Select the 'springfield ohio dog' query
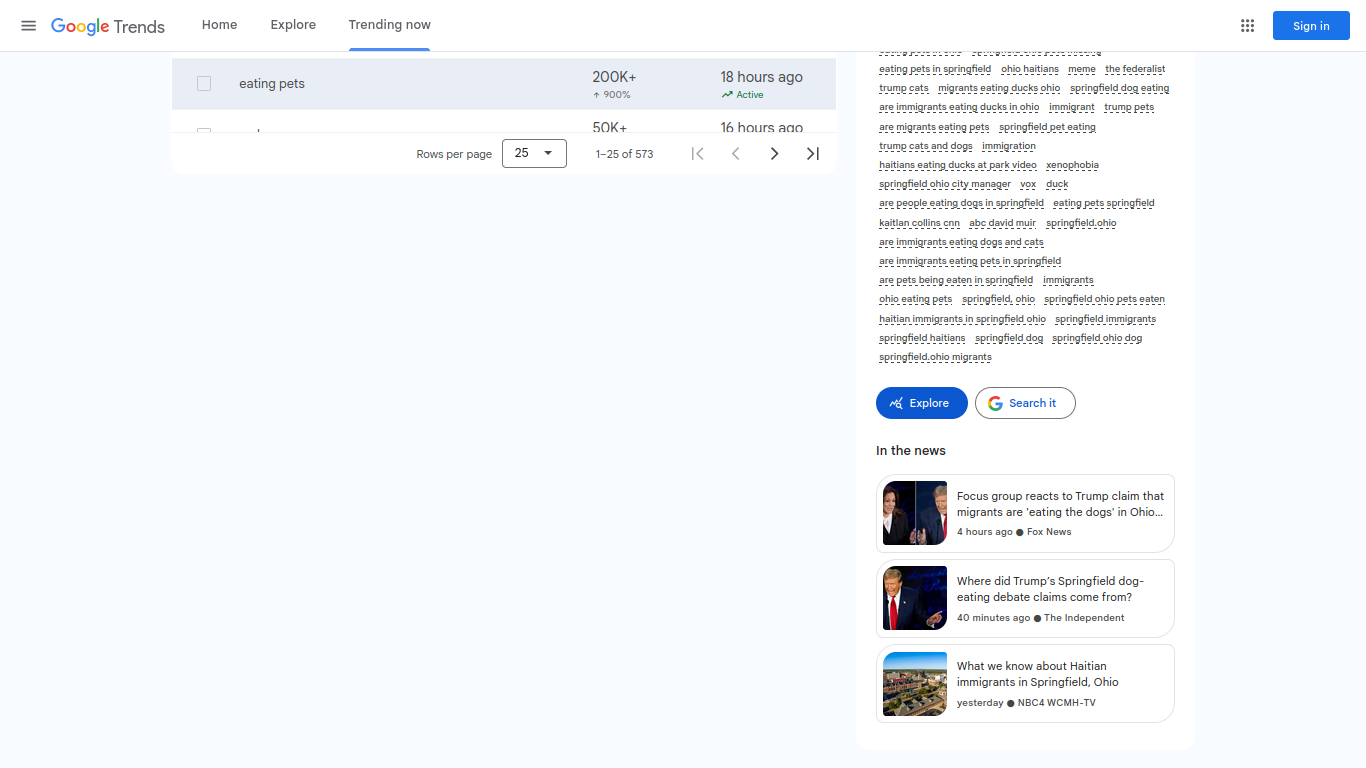Viewport: 1366px width, 768px height. coord(1097,338)
